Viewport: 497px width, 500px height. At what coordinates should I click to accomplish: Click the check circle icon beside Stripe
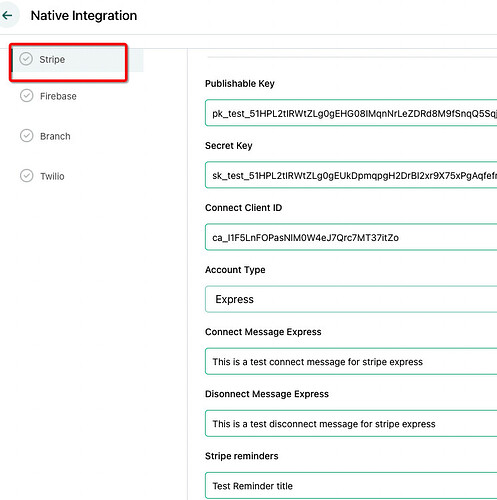click(26, 59)
